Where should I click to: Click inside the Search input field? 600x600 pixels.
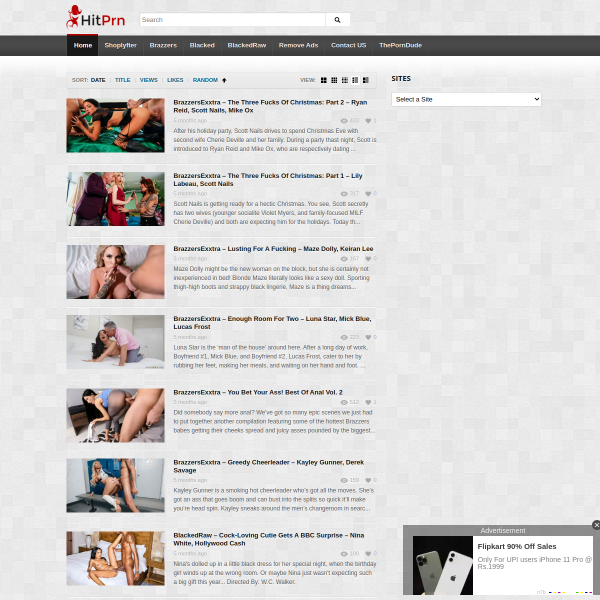pos(232,20)
